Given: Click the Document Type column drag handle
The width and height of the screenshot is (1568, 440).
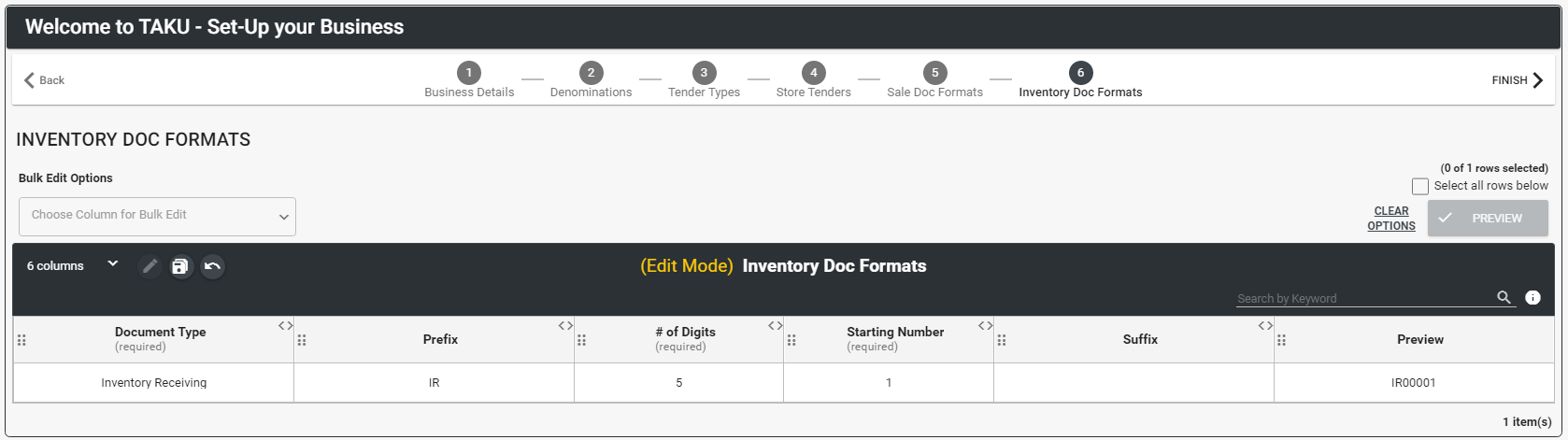Looking at the screenshot, I should pyautogui.click(x=21, y=340).
